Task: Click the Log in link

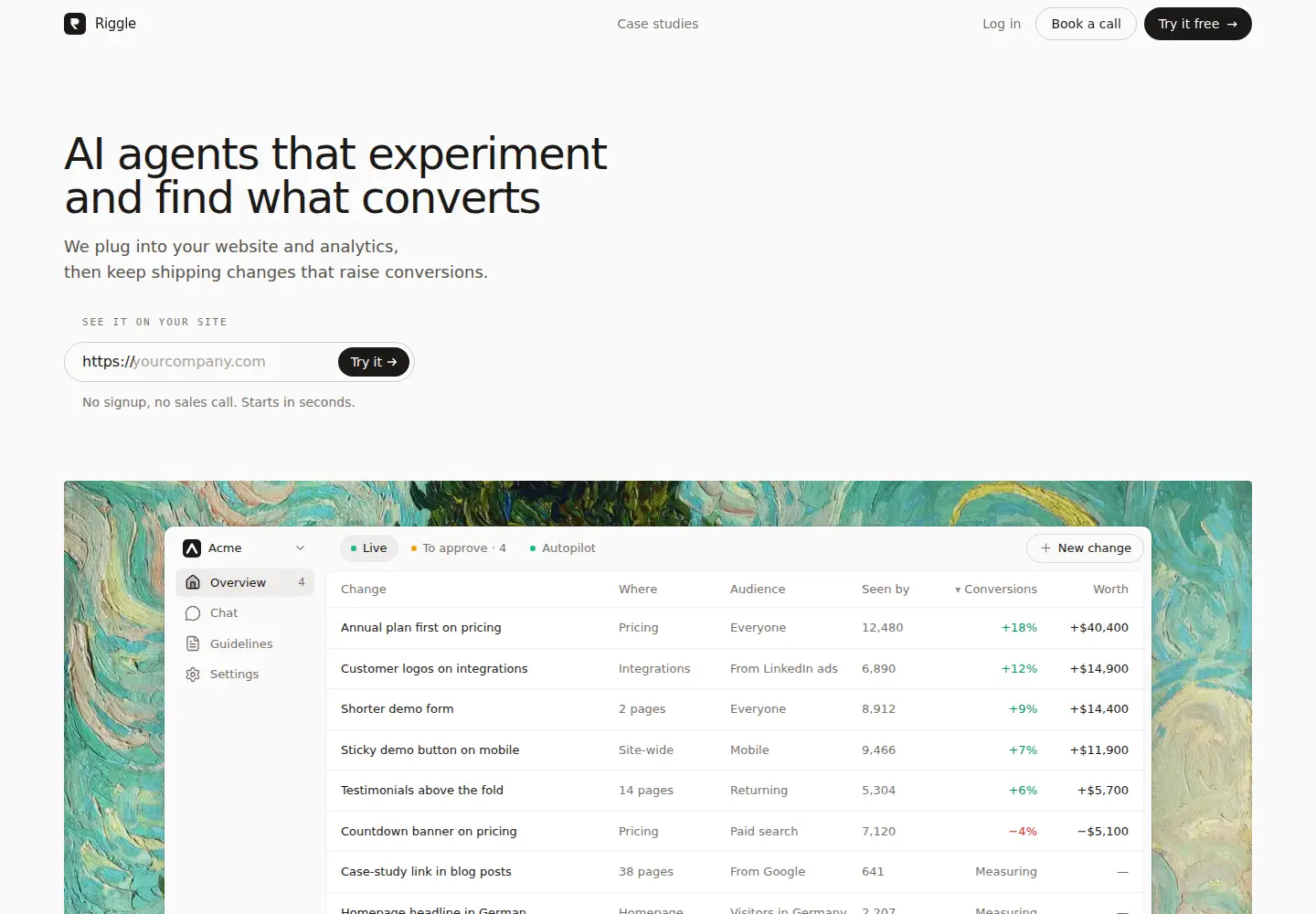Action: point(1002,24)
